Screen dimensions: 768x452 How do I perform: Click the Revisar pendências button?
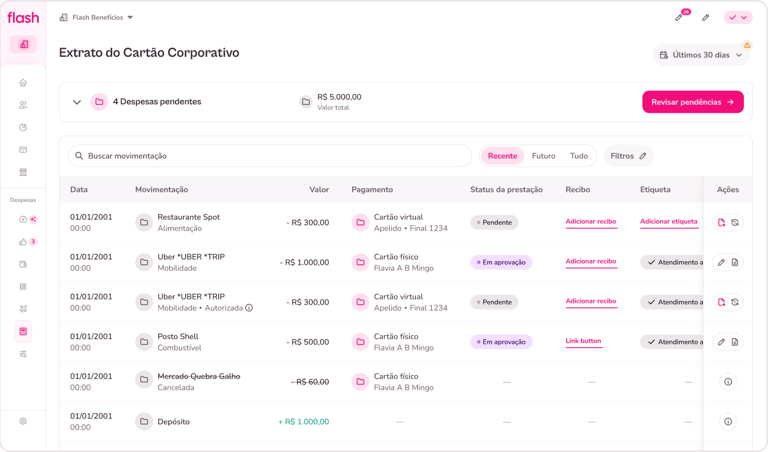coord(692,102)
